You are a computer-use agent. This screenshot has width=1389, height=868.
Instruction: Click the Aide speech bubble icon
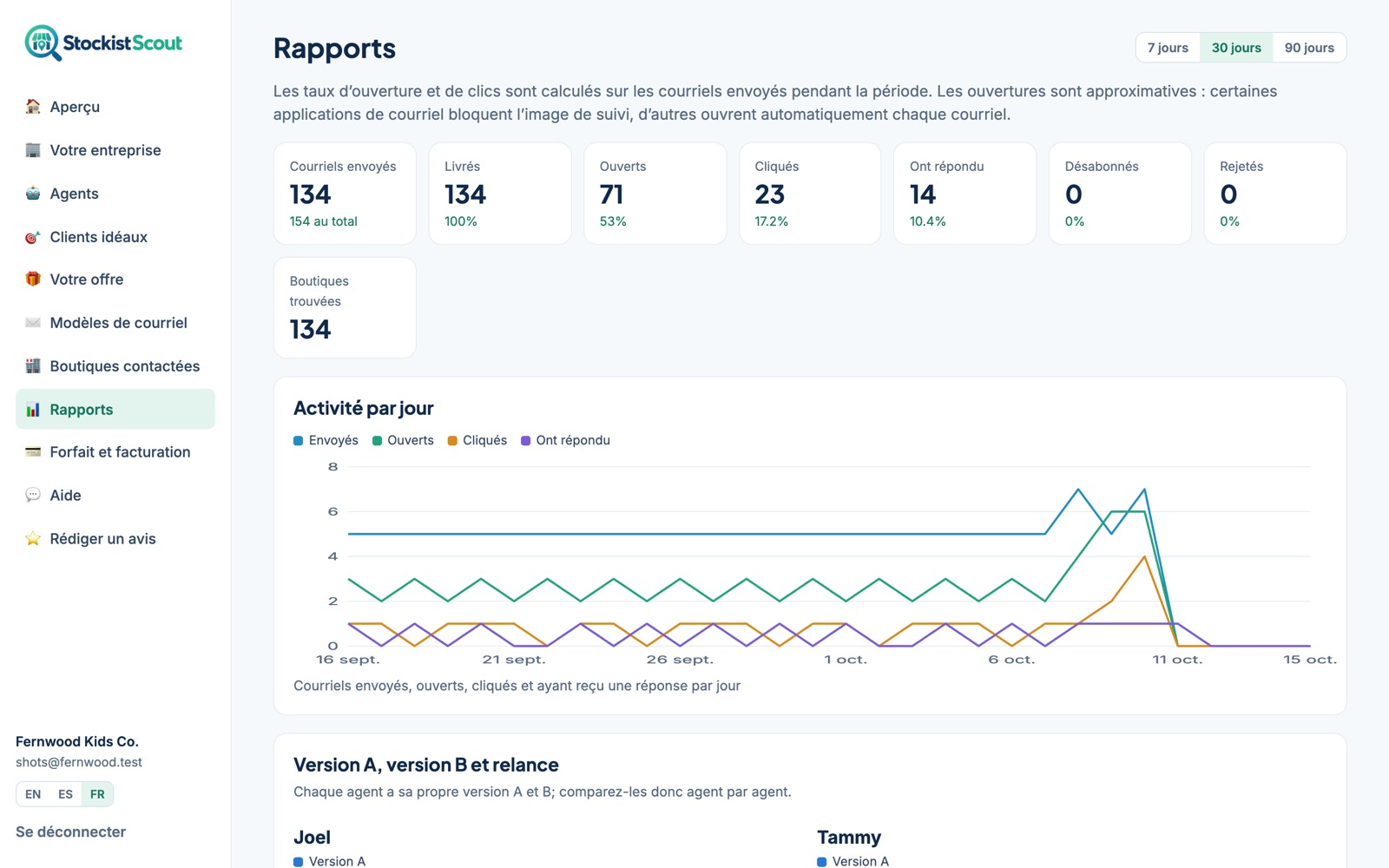[x=33, y=496]
